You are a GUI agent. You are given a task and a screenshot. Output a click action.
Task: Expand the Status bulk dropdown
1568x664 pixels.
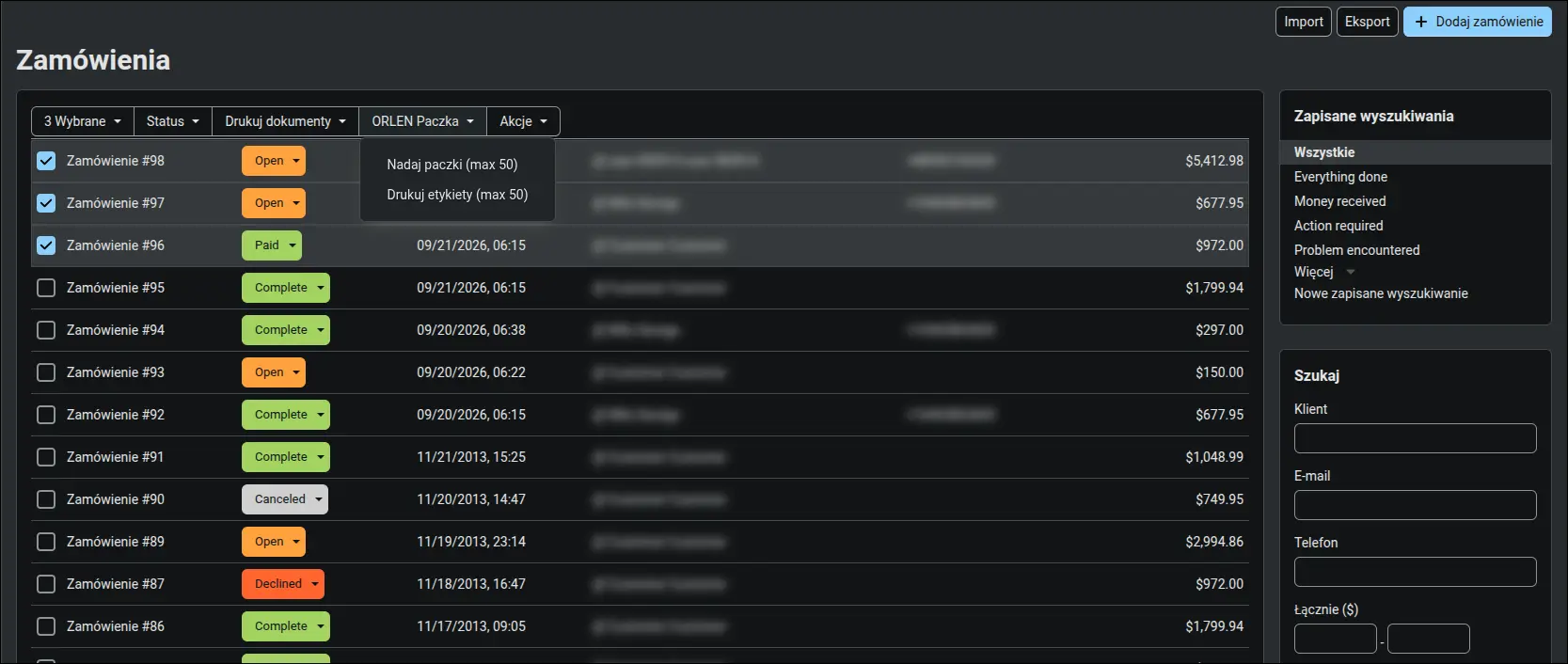point(173,121)
